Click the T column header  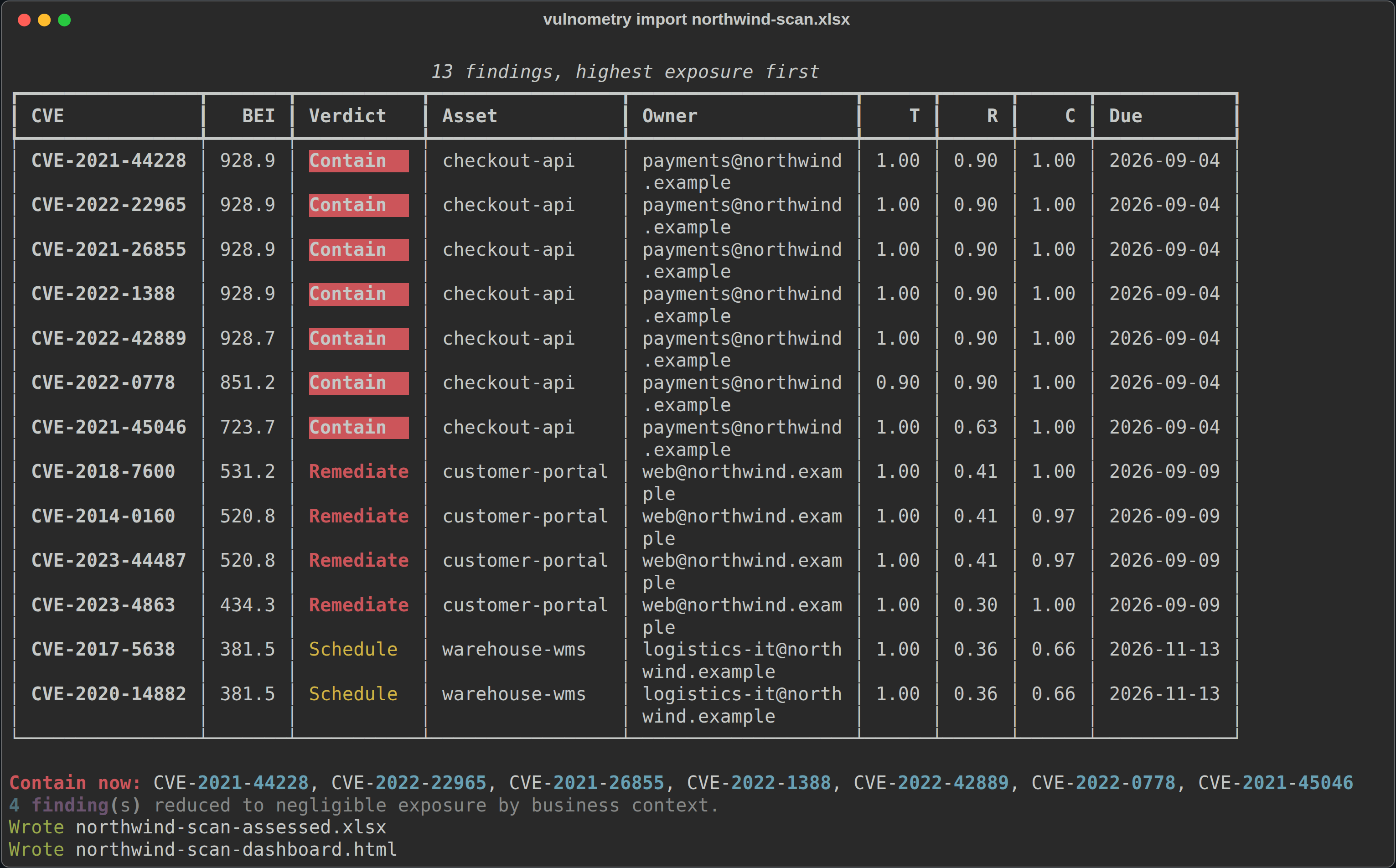point(915,116)
